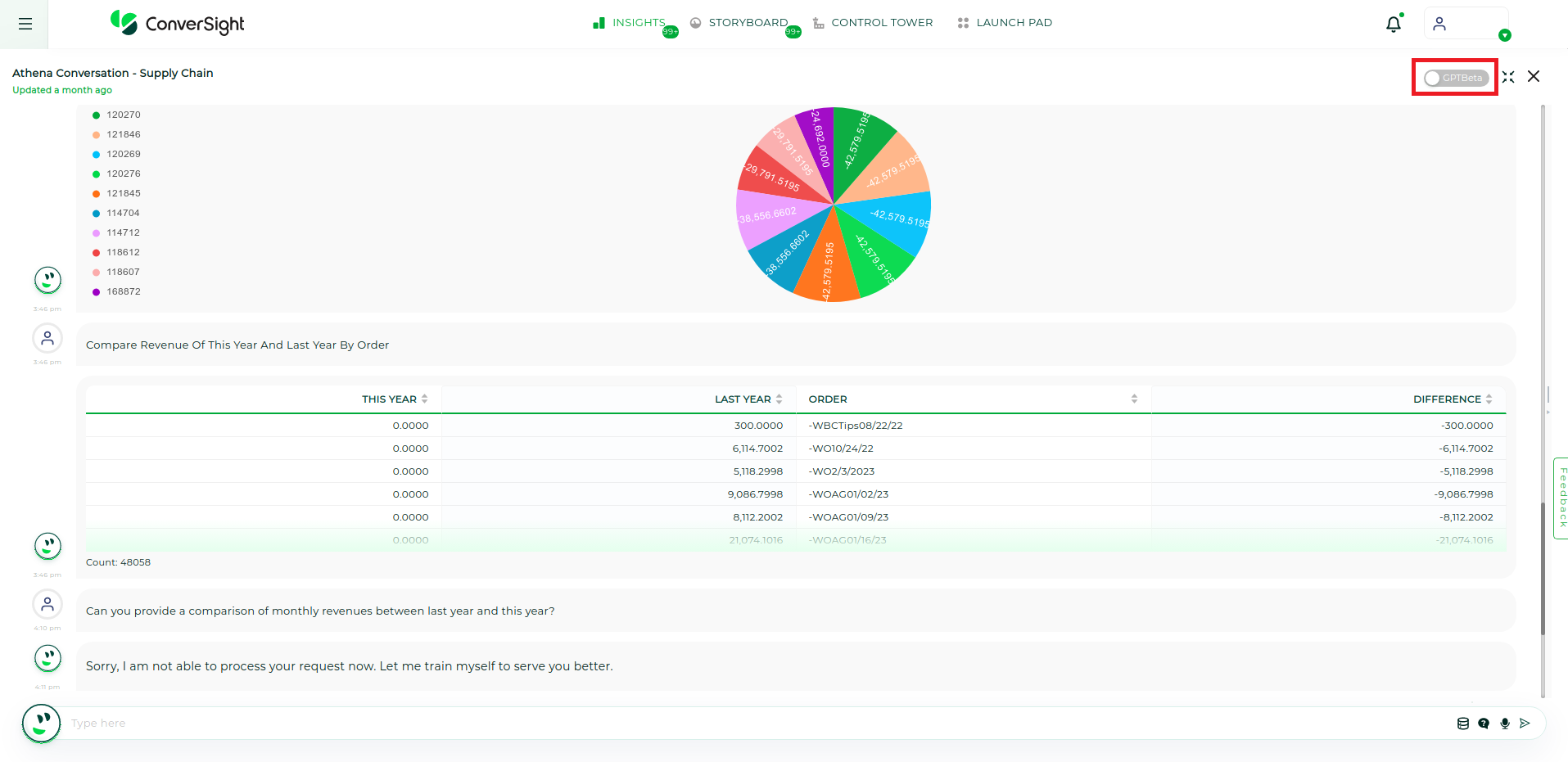Open the dataset database icon near input field

point(1463,723)
